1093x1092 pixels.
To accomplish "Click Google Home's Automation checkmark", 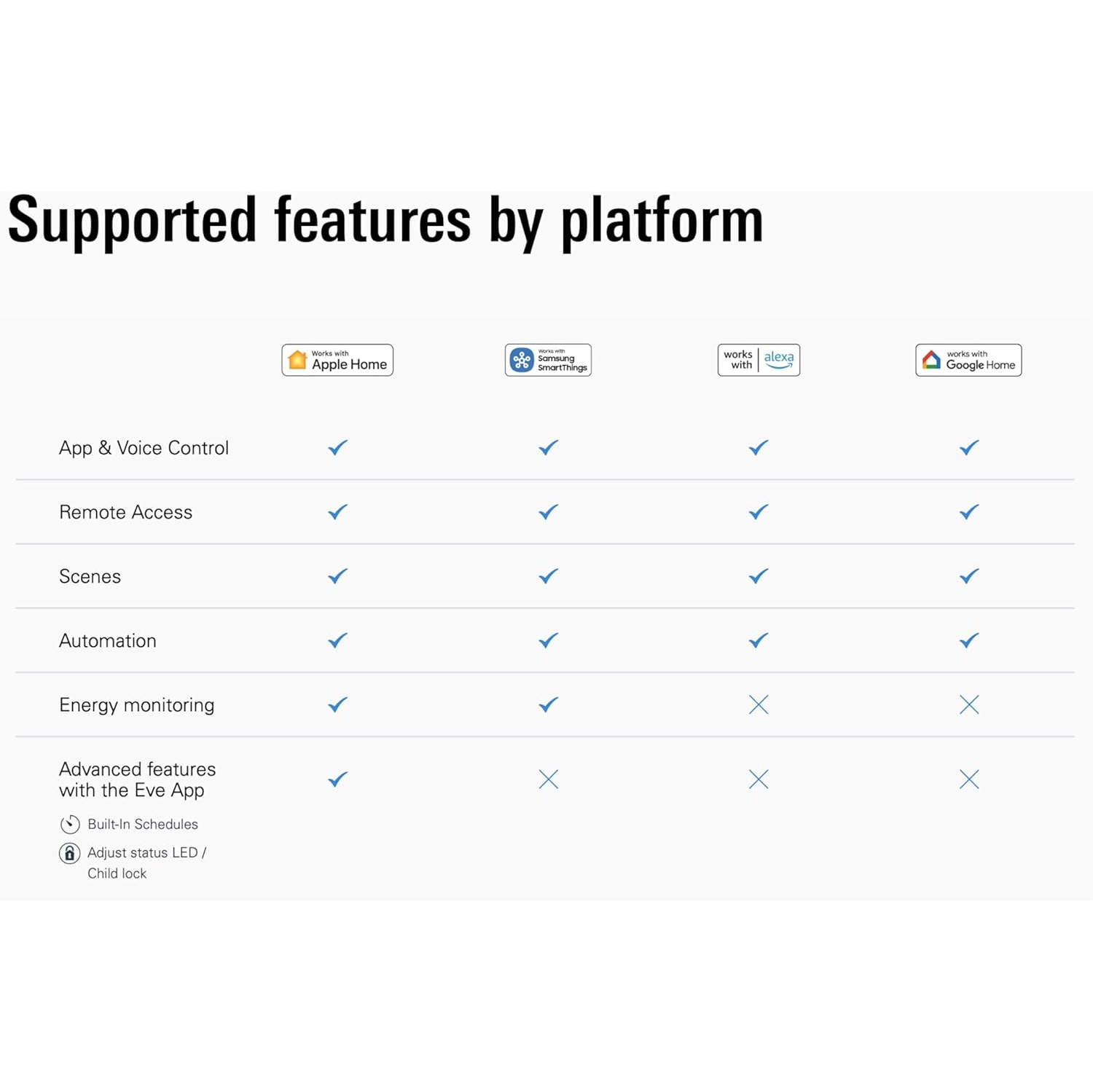I will pos(969,640).
